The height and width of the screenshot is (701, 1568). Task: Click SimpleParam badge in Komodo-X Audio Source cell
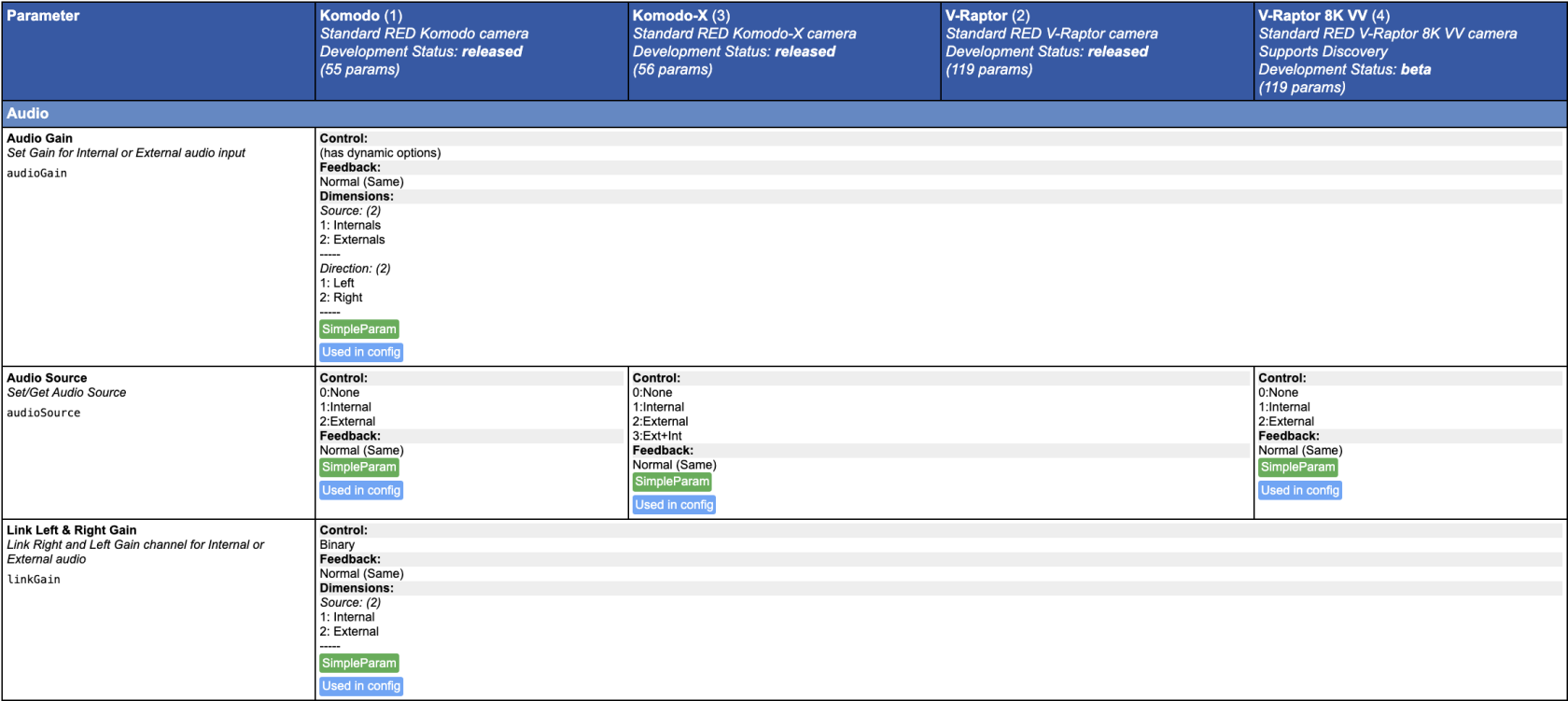tap(672, 482)
